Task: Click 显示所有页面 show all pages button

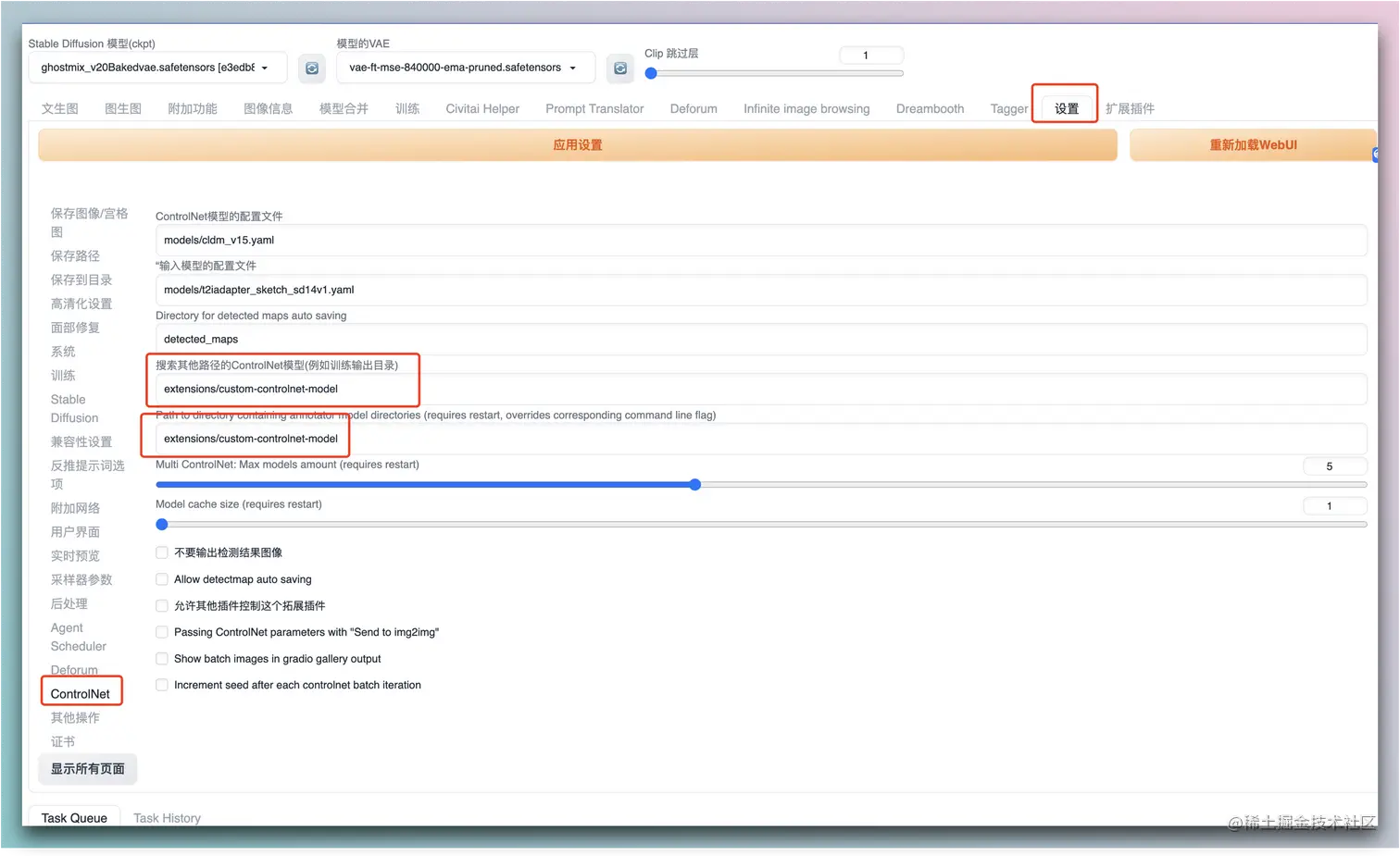Action: click(88, 769)
